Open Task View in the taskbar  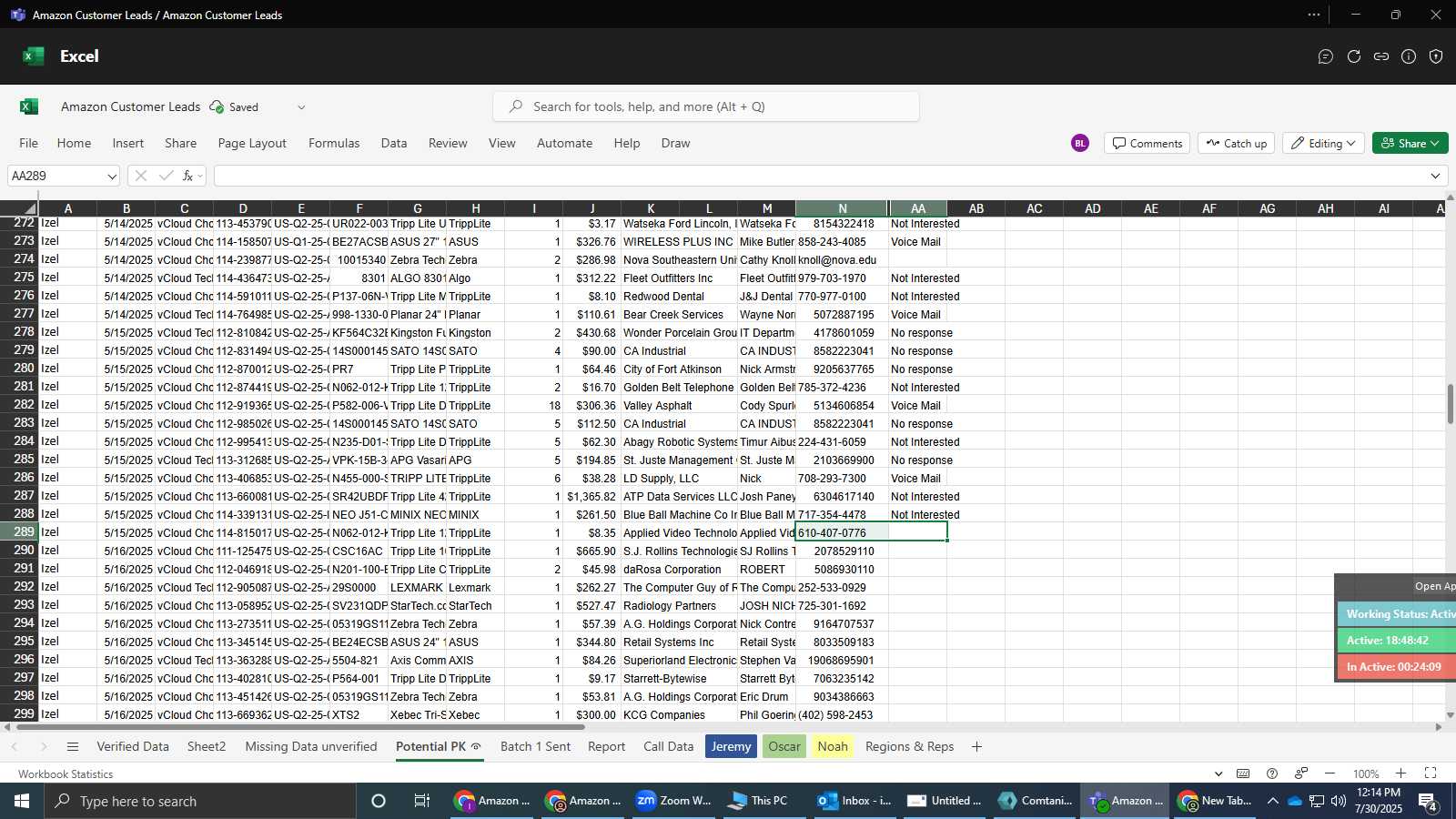tap(422, 801)
